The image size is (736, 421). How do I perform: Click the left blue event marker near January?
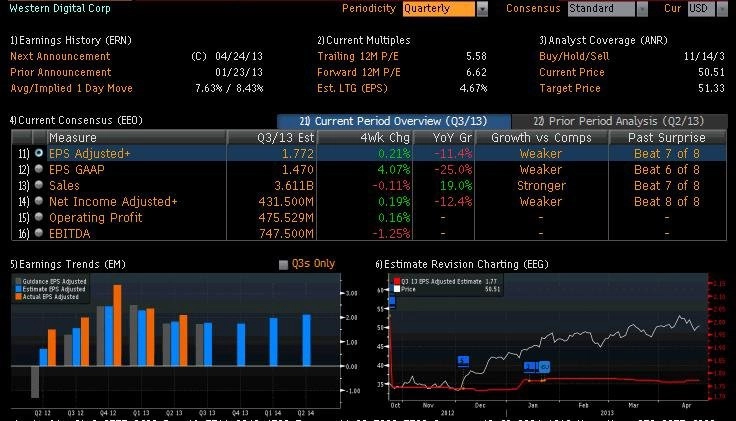[530, 367]
